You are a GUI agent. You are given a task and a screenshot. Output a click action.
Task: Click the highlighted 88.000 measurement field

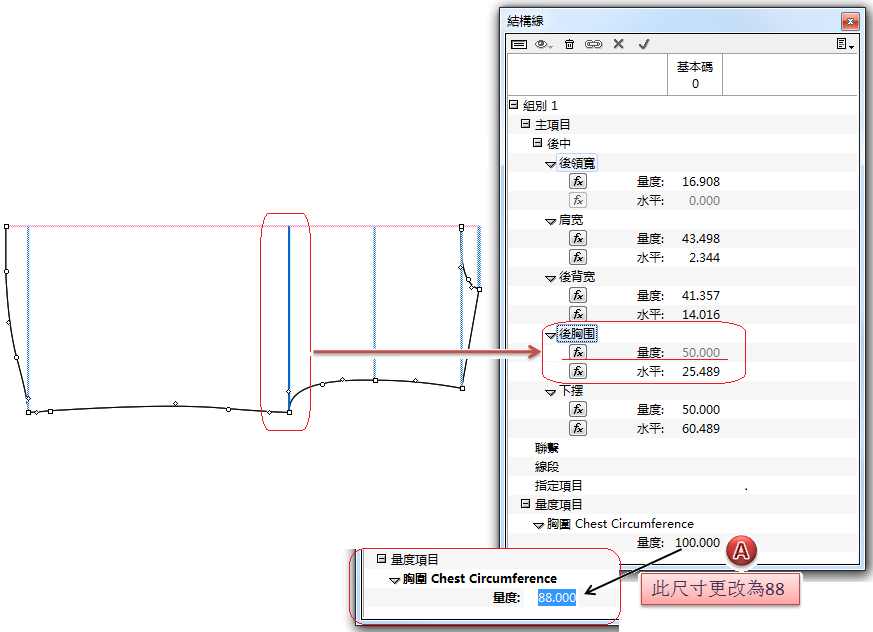point(556,597)
